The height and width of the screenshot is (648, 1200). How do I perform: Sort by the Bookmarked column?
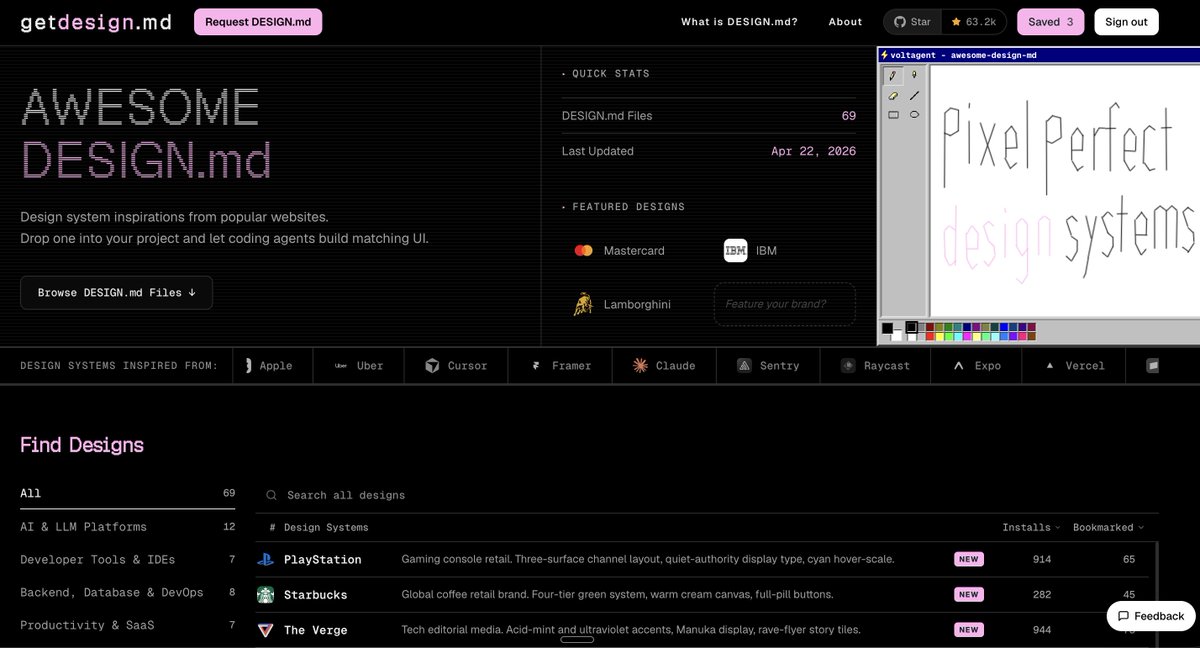[x=1108, y=527]
